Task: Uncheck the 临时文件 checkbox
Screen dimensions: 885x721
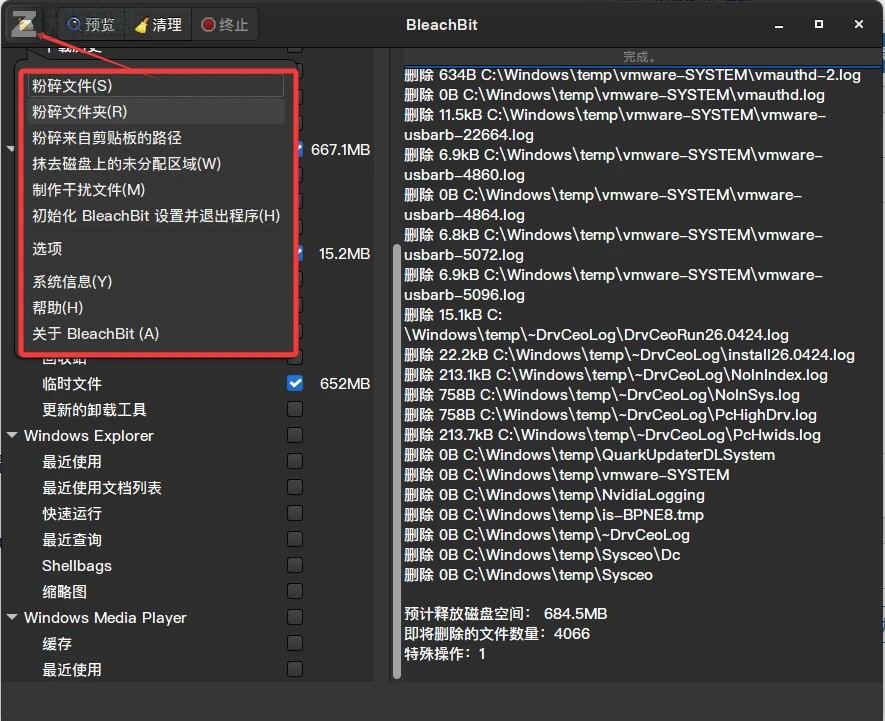Action: (295, 383)
